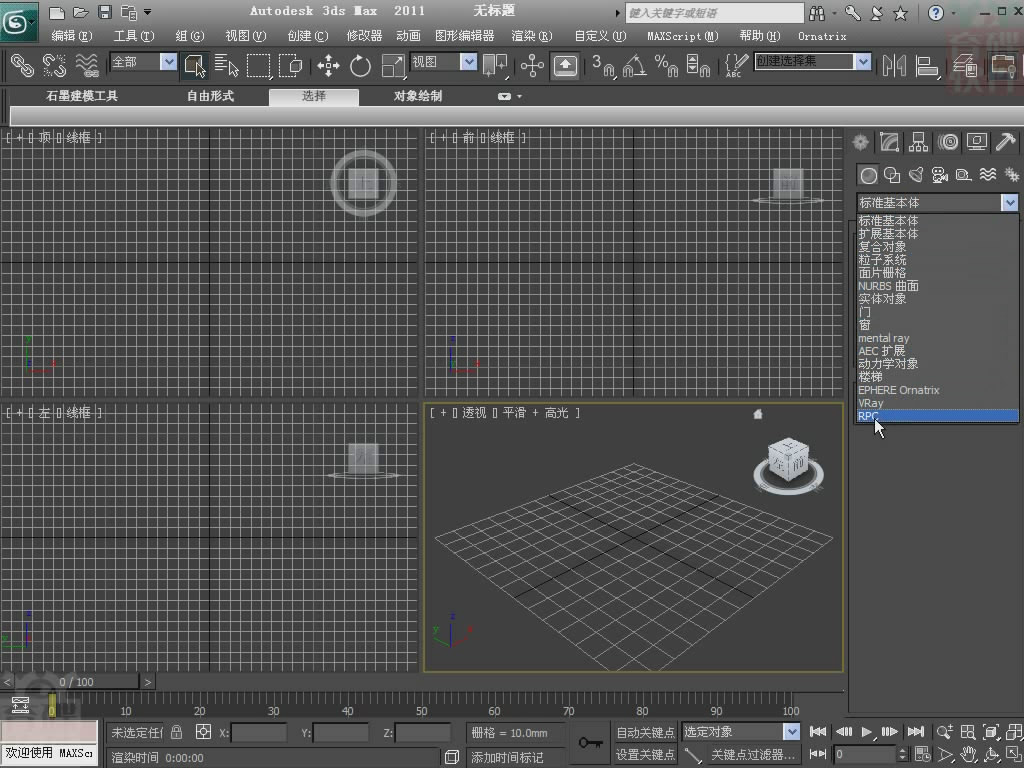
Task: Open the Select by Name dialog
Action: click(226, 65)
